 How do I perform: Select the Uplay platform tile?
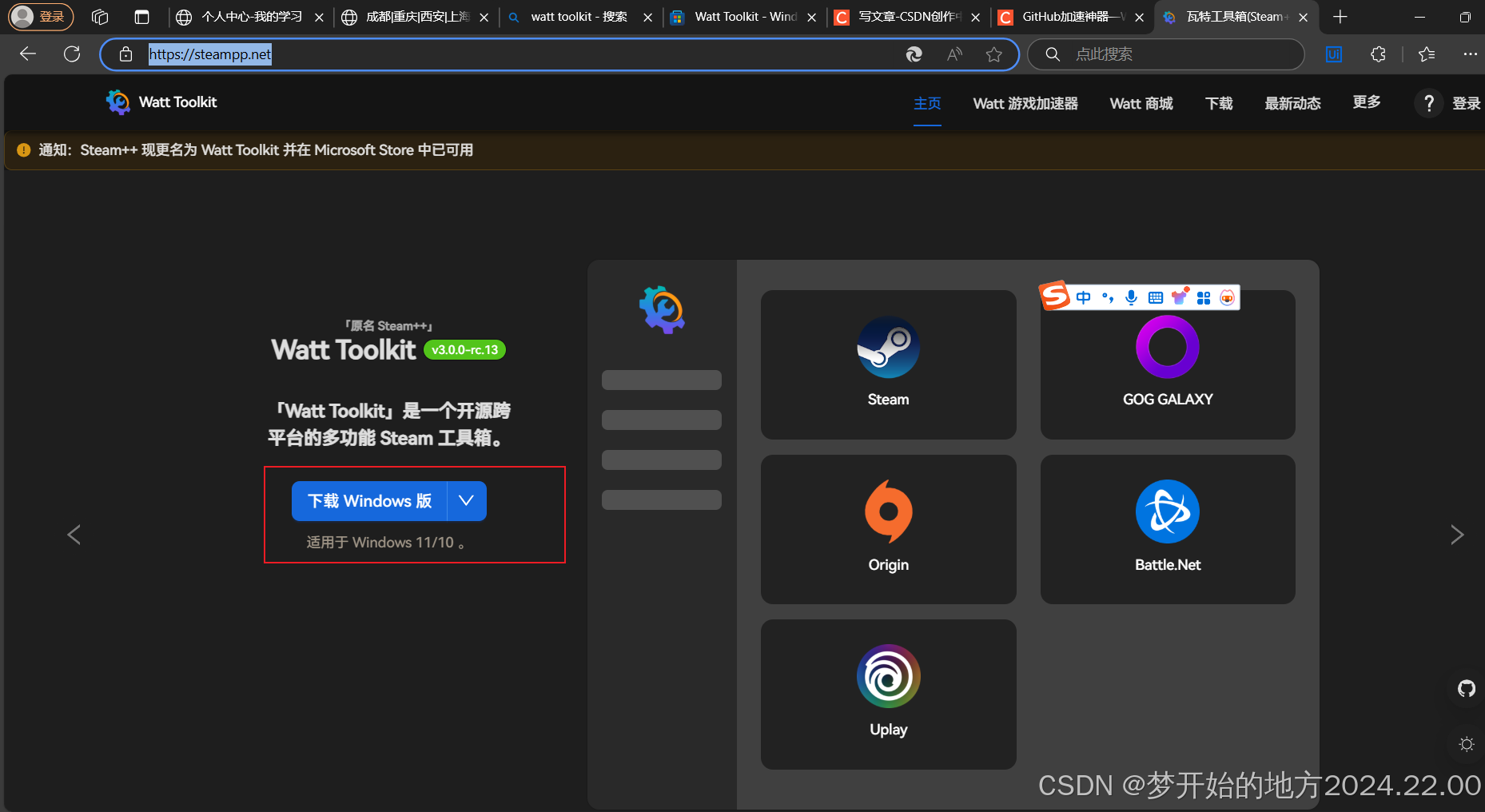pos(888,694)
